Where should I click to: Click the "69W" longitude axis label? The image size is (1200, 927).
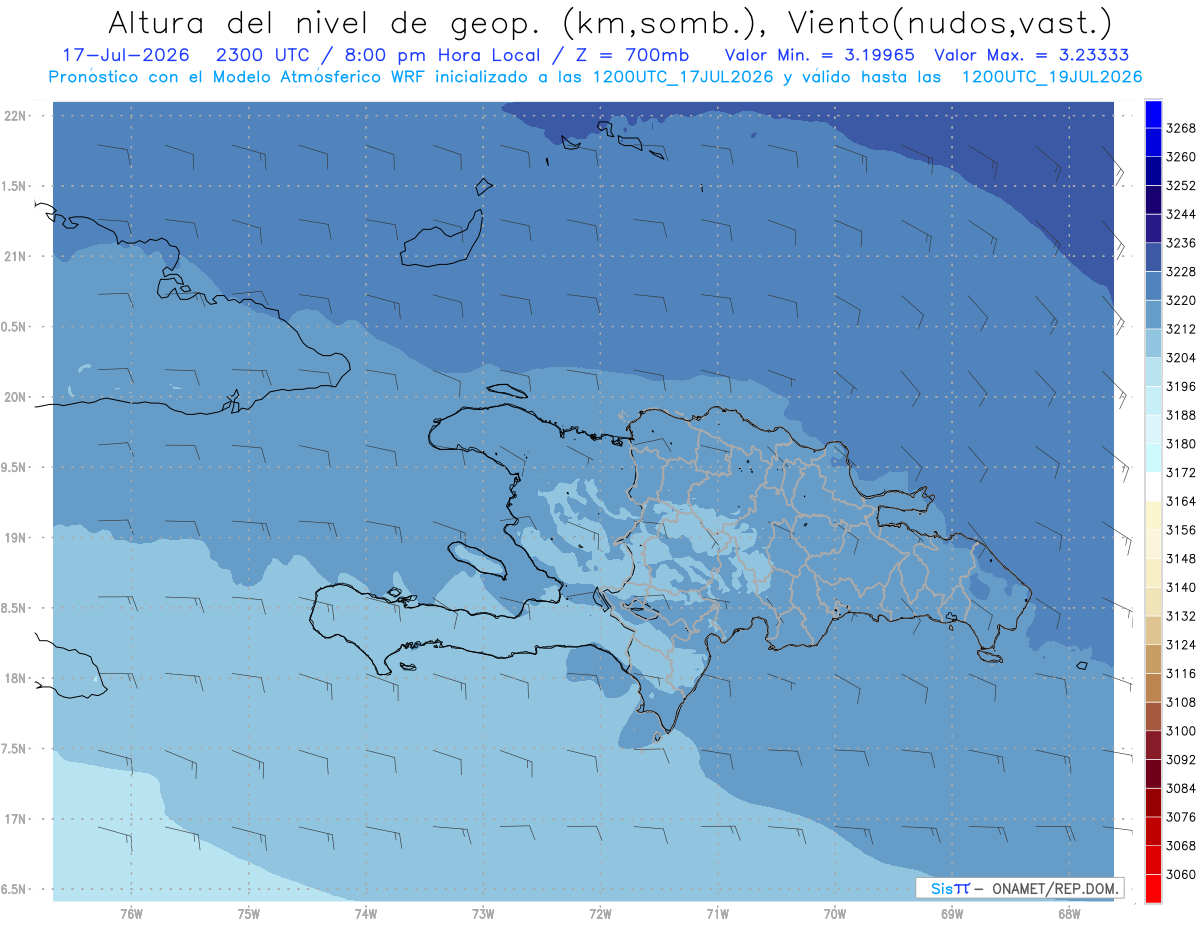click(952, 914)
